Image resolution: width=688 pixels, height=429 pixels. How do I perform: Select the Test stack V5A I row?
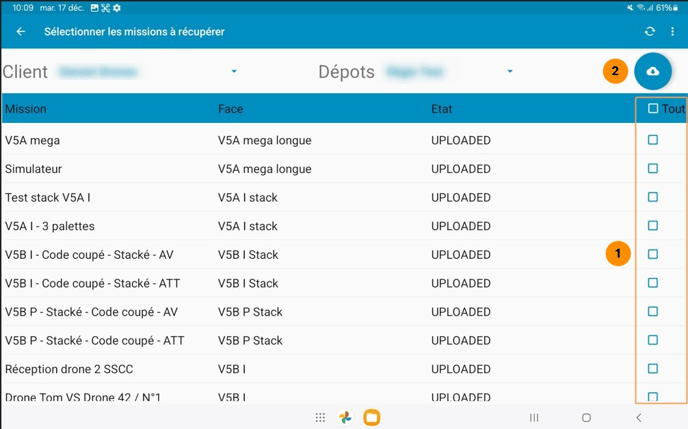48,198
